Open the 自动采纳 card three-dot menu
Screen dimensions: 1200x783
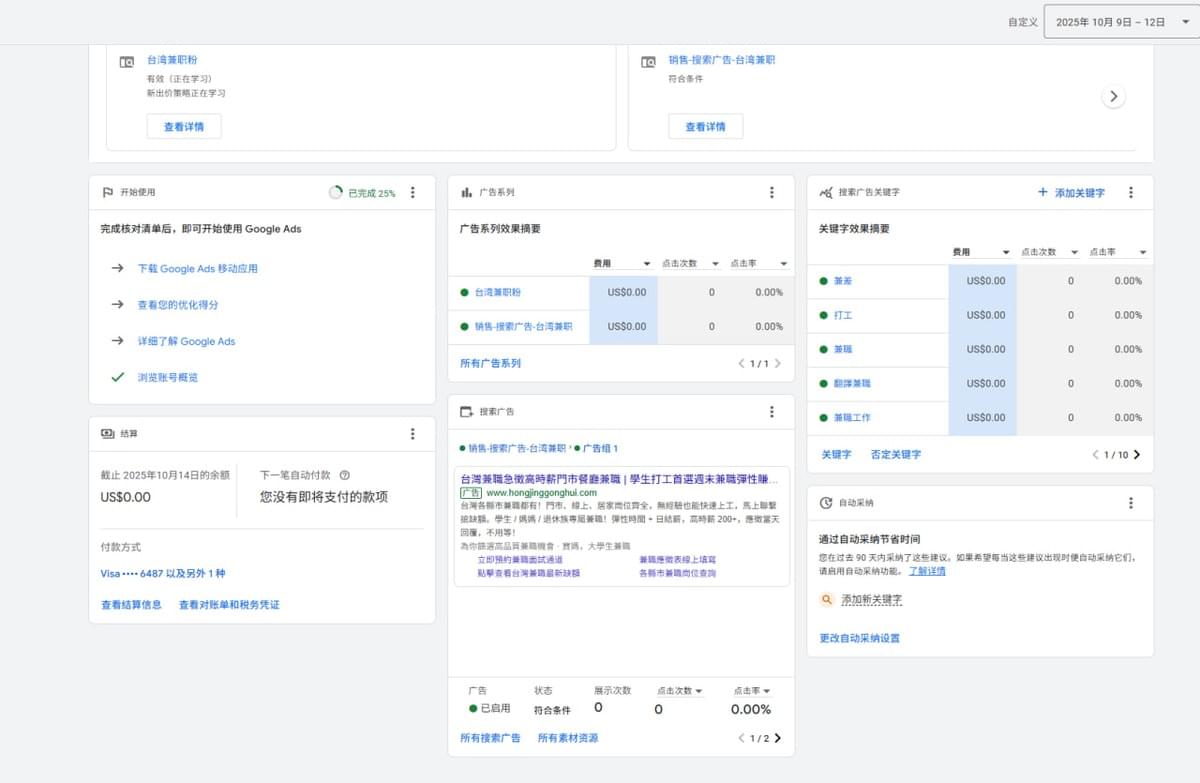(1131, 503)
